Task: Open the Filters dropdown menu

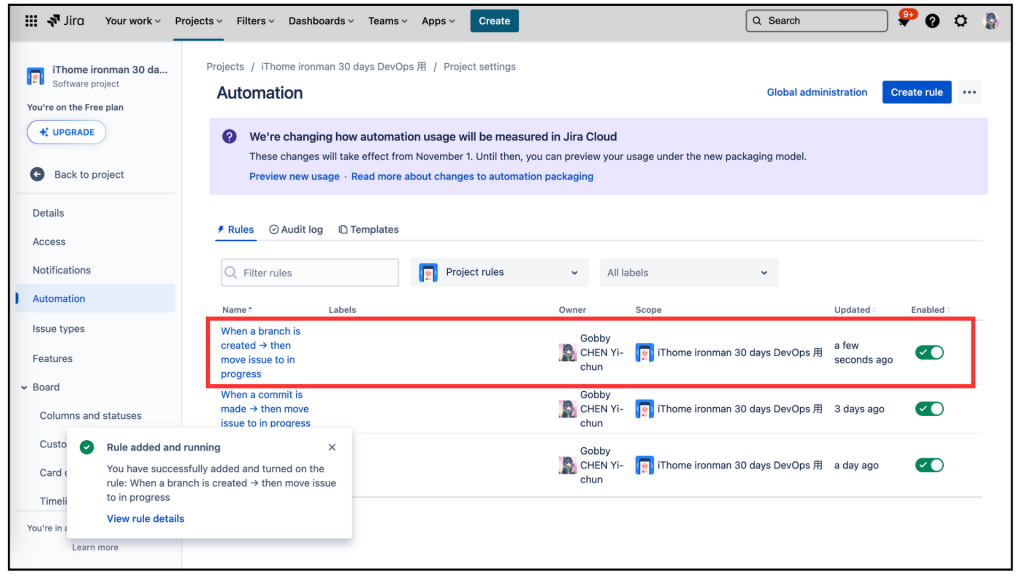Action: click(x=255, y=21)
